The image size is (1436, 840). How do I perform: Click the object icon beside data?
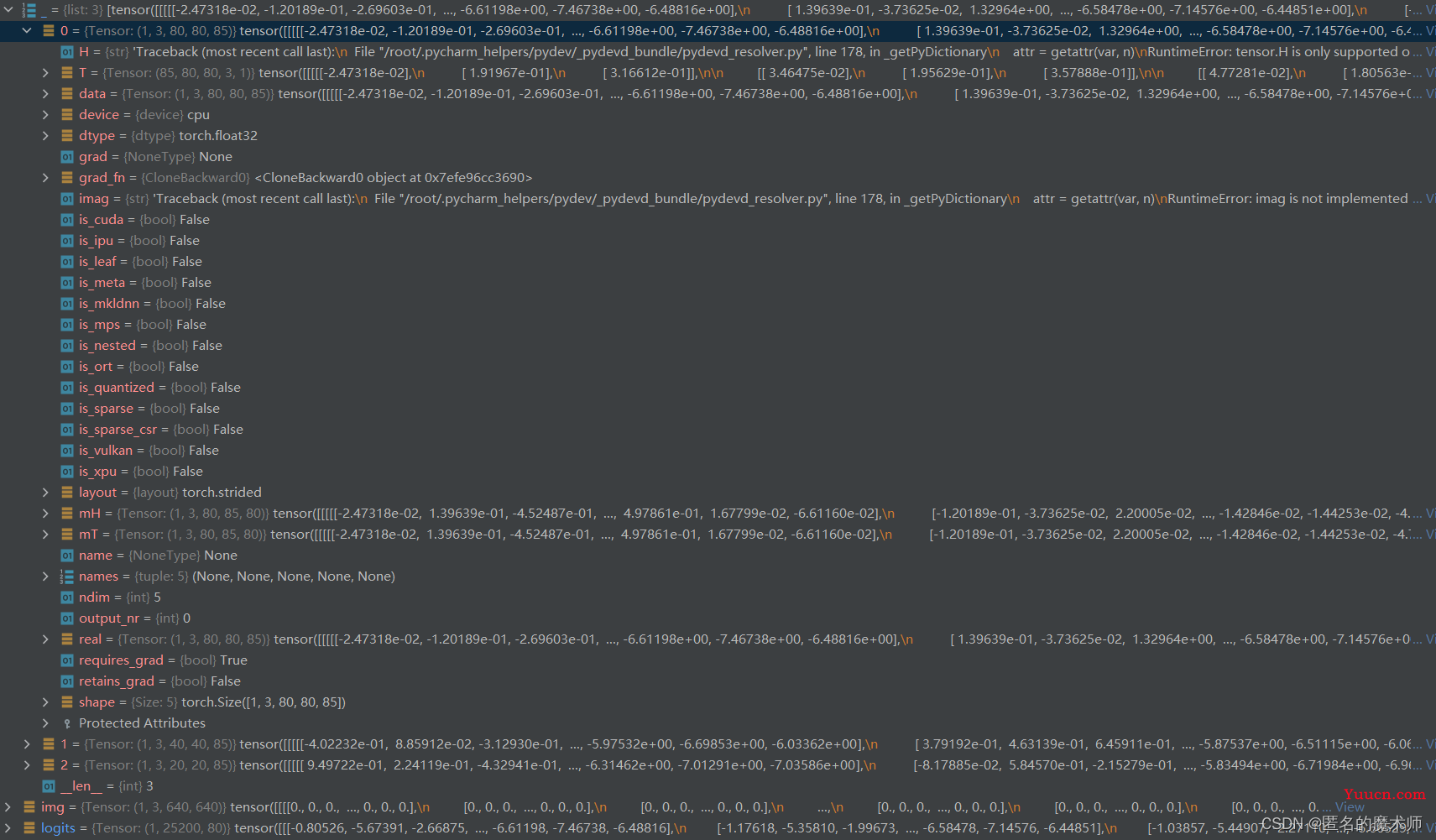pyautogui.click(x=67, y=94)
